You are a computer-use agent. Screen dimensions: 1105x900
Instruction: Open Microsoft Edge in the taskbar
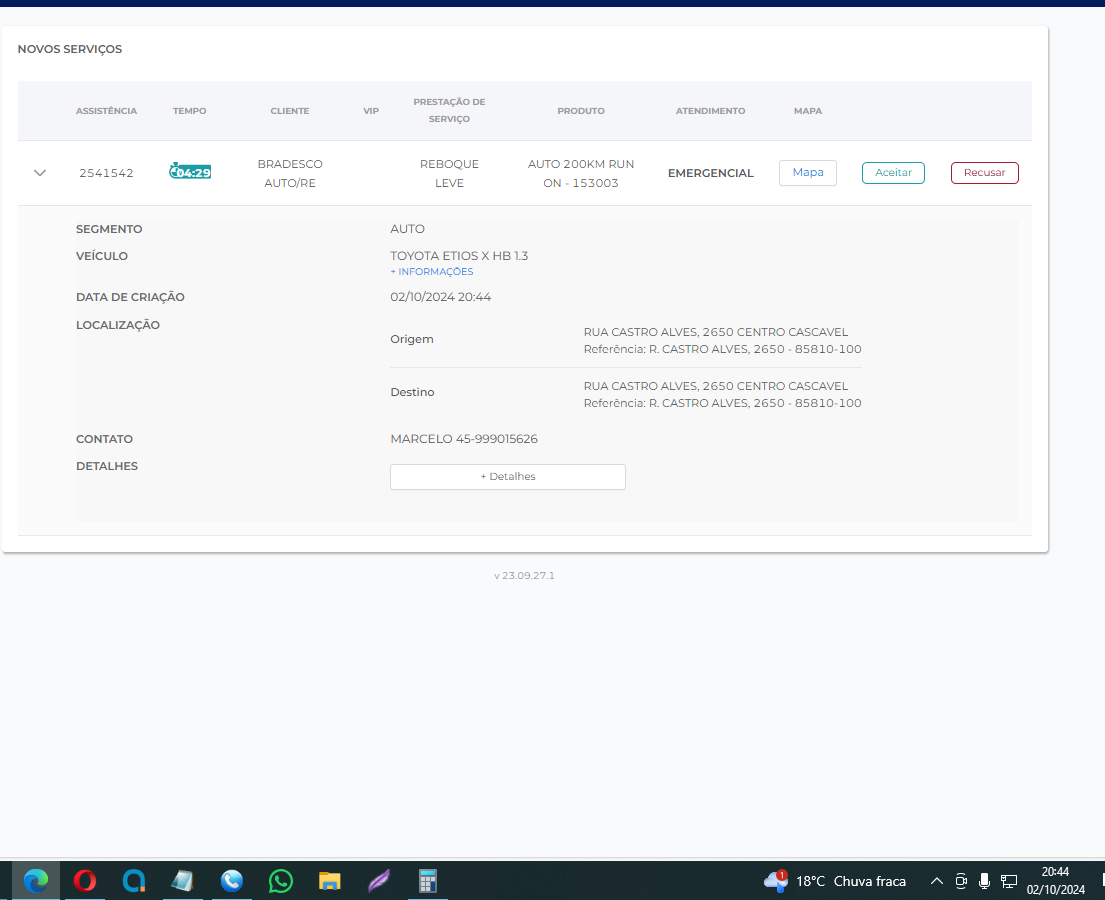[36, 881]
